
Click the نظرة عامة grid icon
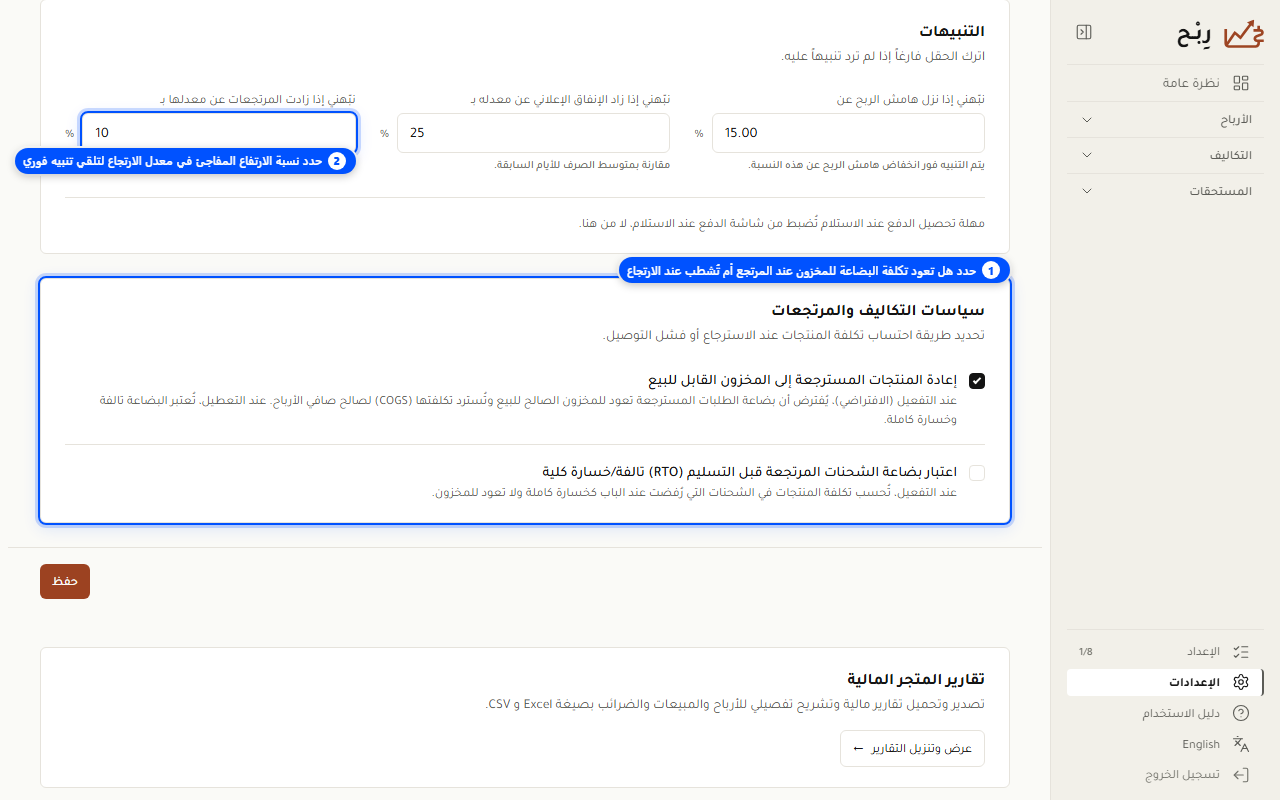coord(1241,83)
